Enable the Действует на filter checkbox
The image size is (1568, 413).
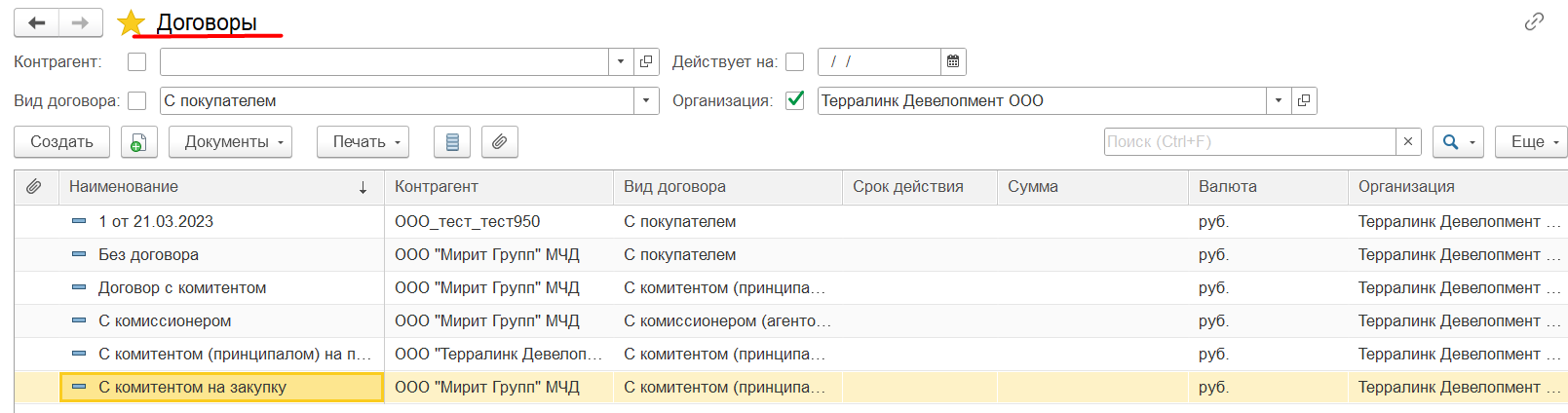795,61
